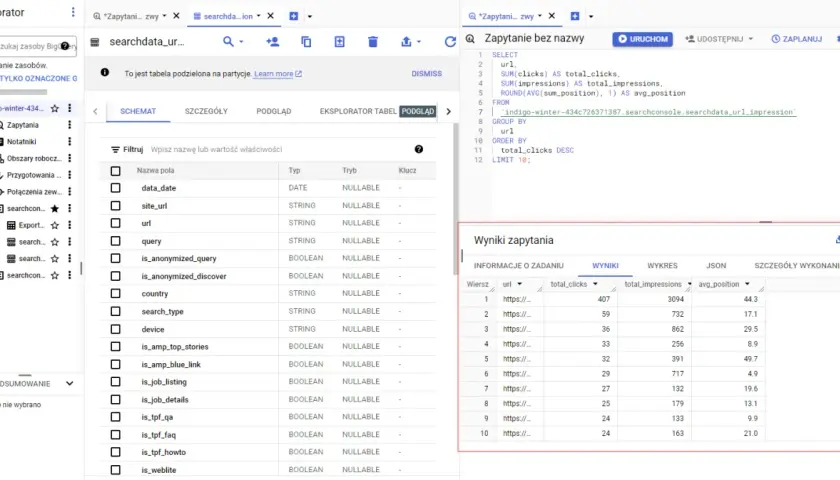Star the Export table entry
This screenshot has width=840, height=480.
click(55, 225)
